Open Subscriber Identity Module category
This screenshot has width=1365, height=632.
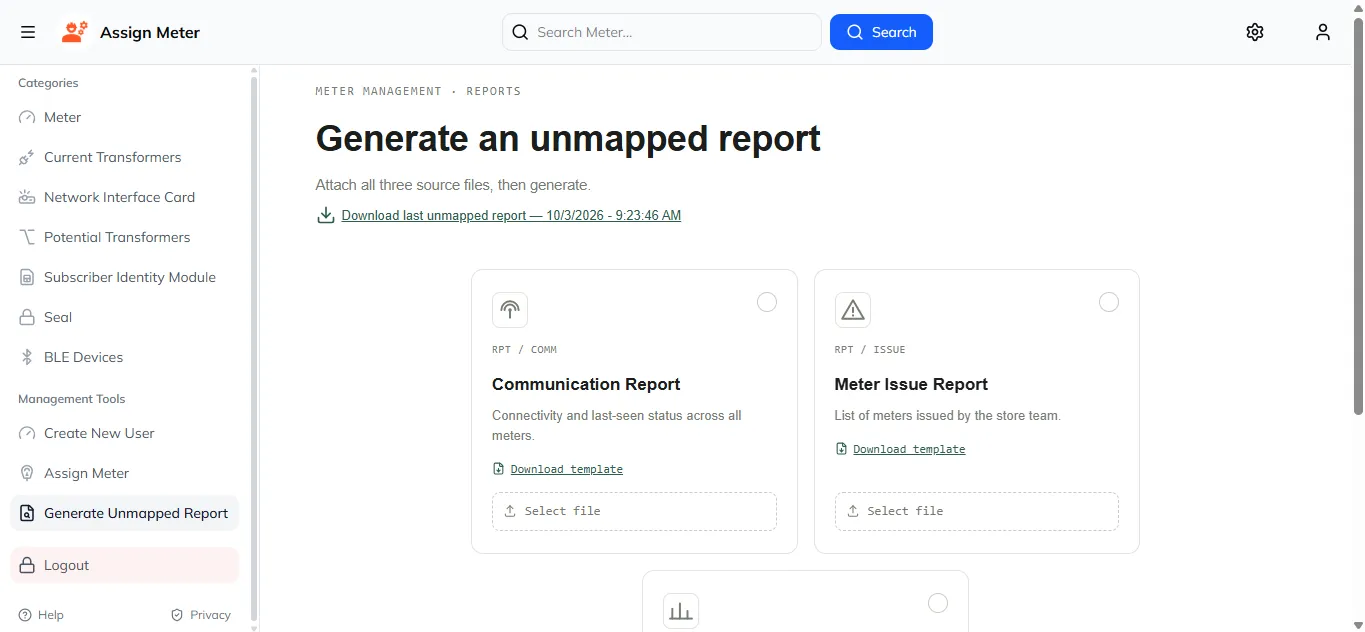click(x=125, y=277)
